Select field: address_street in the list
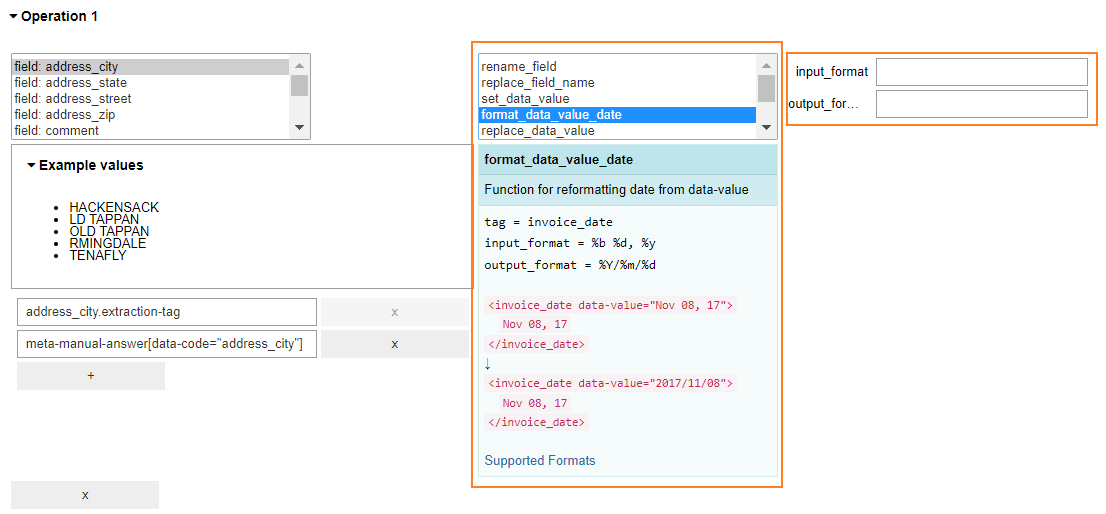Screen dimensions: 1106x514 151,99
